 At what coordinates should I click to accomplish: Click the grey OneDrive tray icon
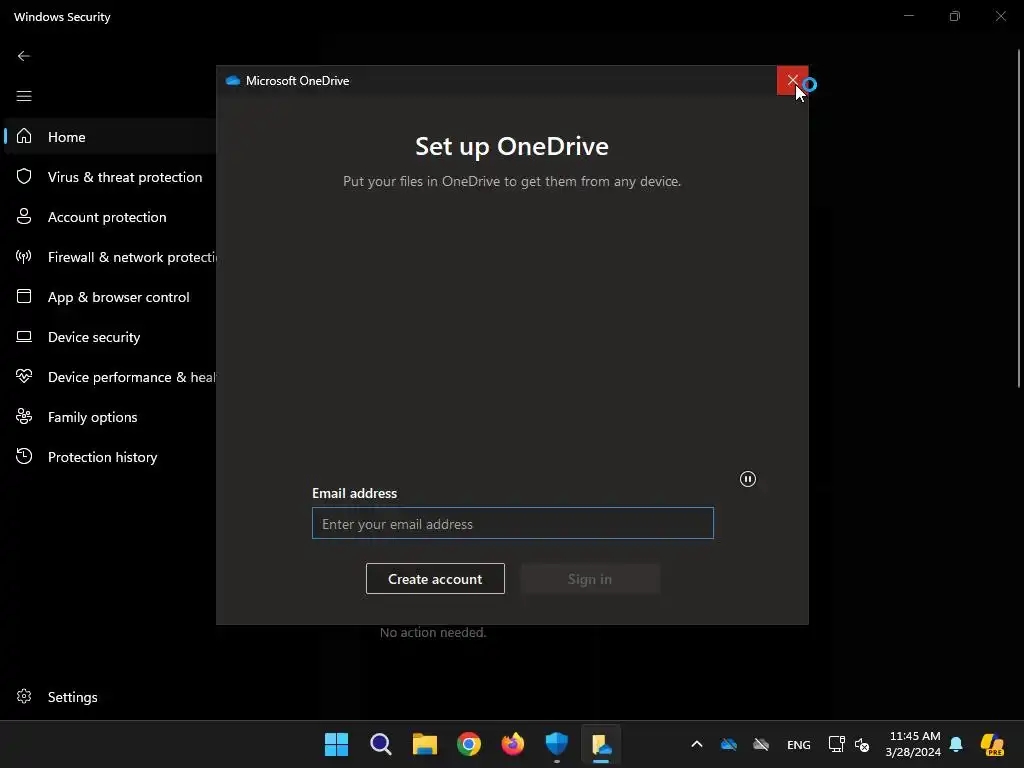point(761,744)
